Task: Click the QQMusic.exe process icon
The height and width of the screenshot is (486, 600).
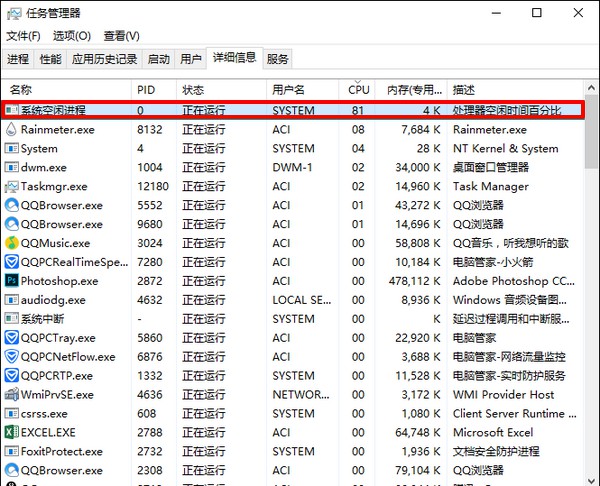Action: pyautogui.click(x=11, y=243)
